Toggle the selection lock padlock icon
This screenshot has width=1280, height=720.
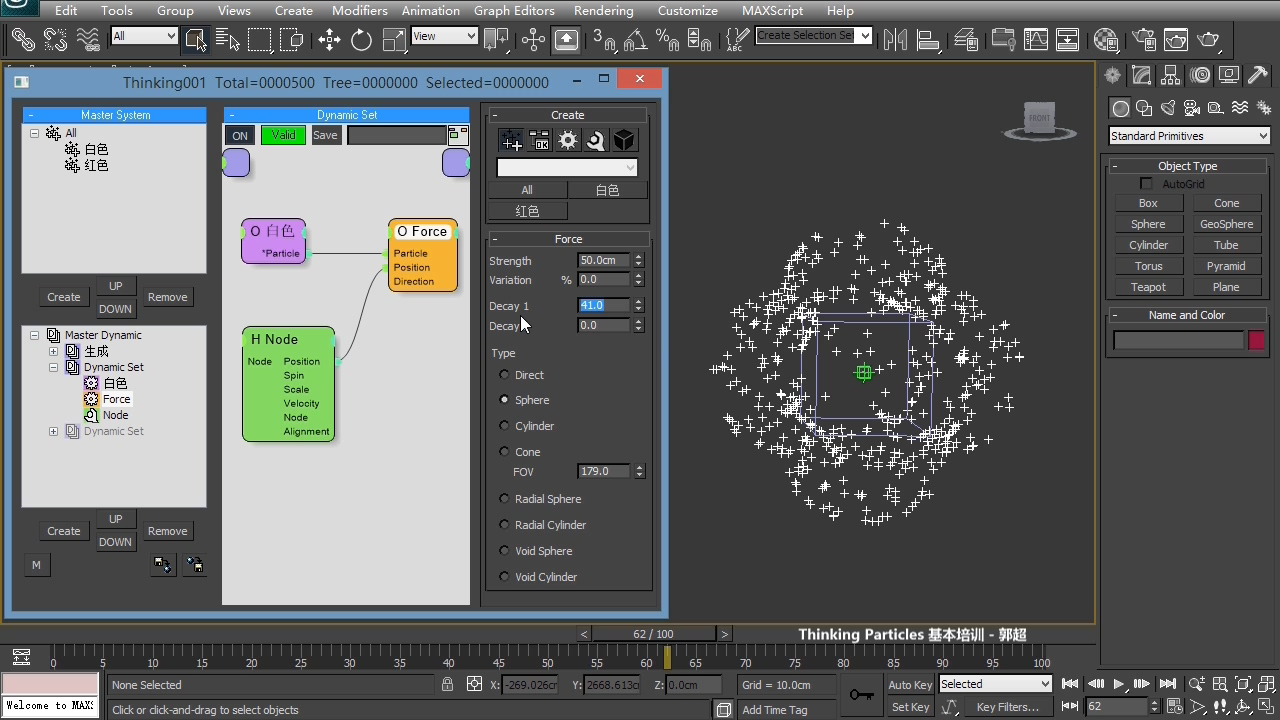448,685
